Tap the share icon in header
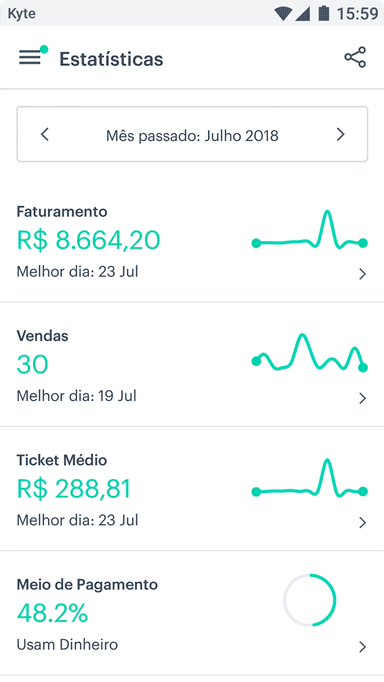The image size is (384, 682). pos(355,57)
